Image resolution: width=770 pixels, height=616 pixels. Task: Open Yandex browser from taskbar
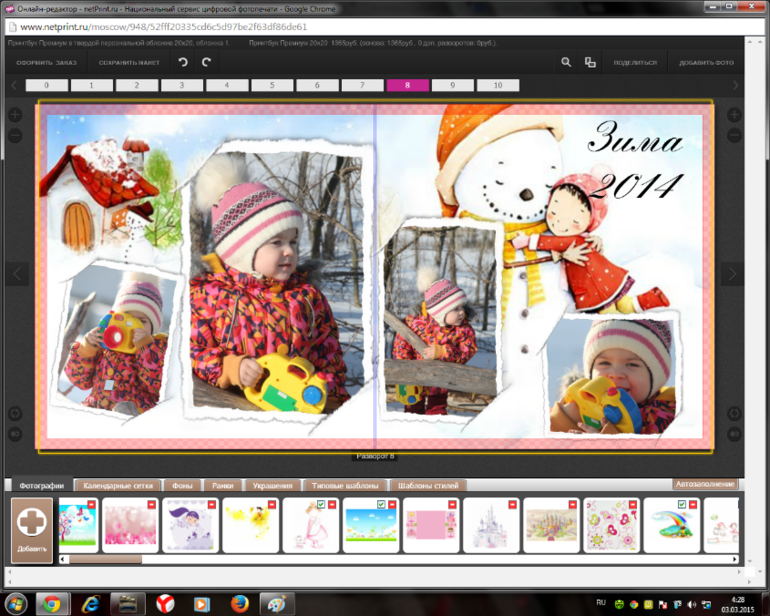click(163, 603)
